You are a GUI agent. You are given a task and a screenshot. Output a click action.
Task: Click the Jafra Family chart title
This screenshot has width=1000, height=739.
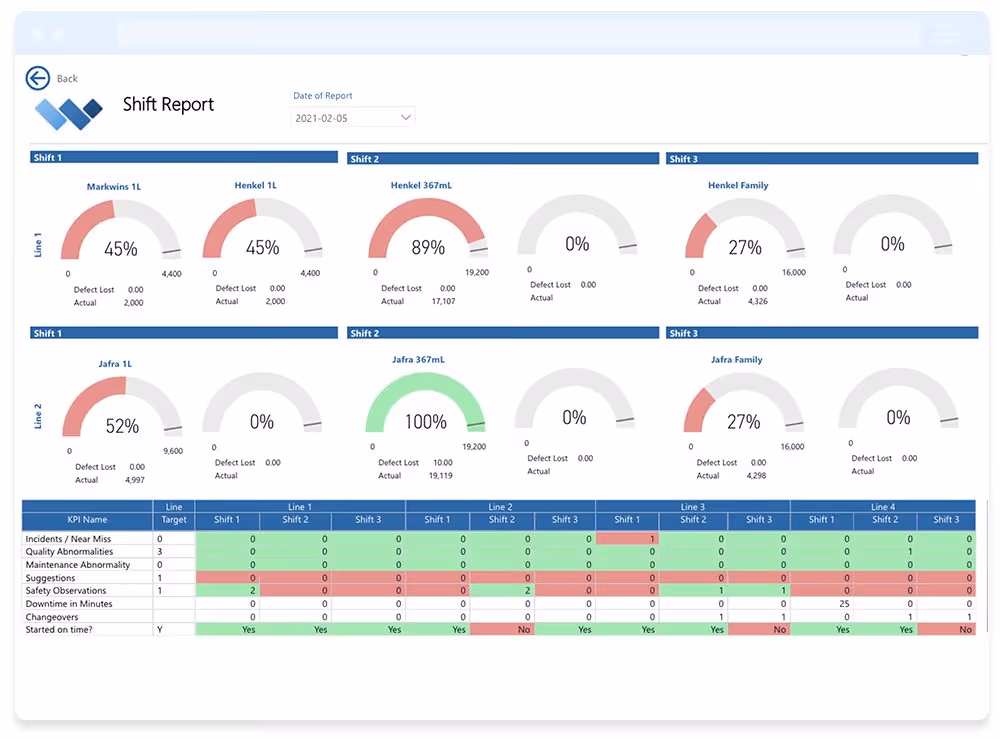coord(737,360)
